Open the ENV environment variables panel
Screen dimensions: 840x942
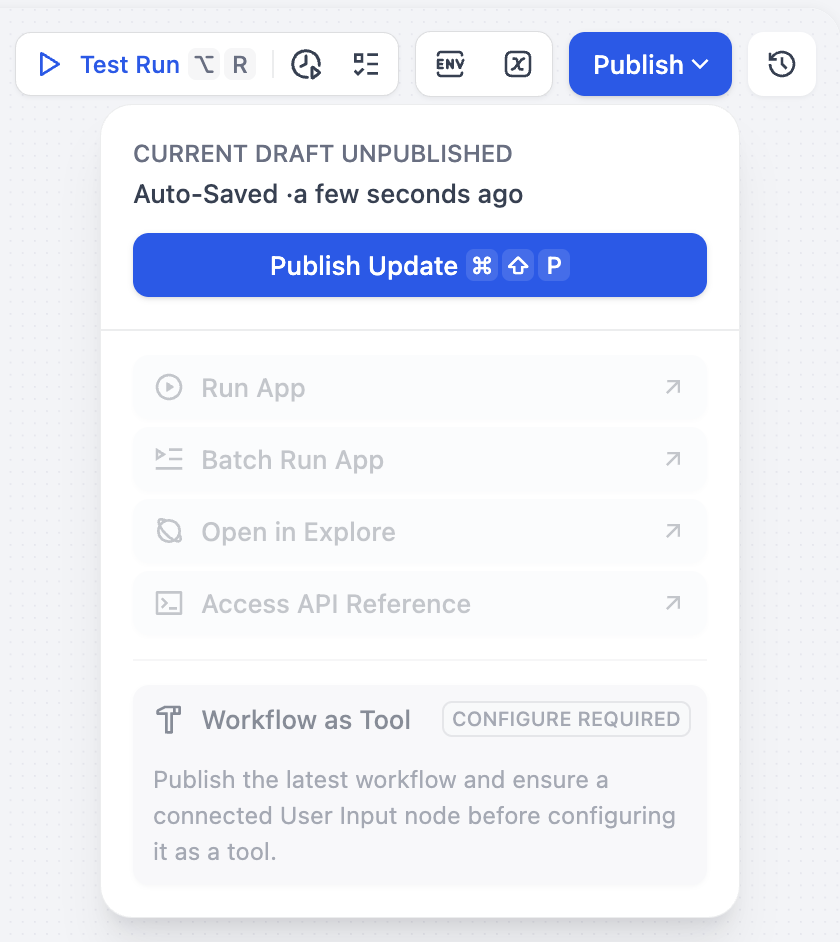point(450,64)
